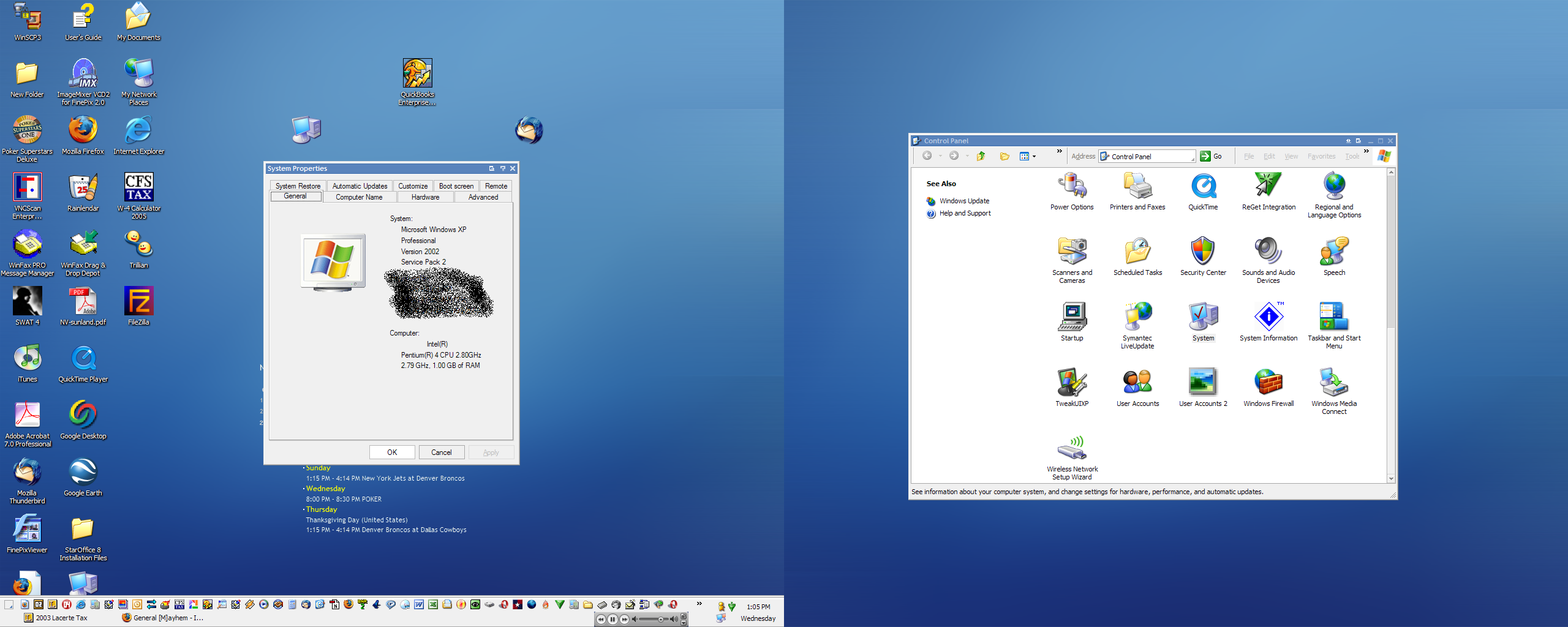
Task: Open Symantec LiveUpdate applet
Action: click(1137, 326)
